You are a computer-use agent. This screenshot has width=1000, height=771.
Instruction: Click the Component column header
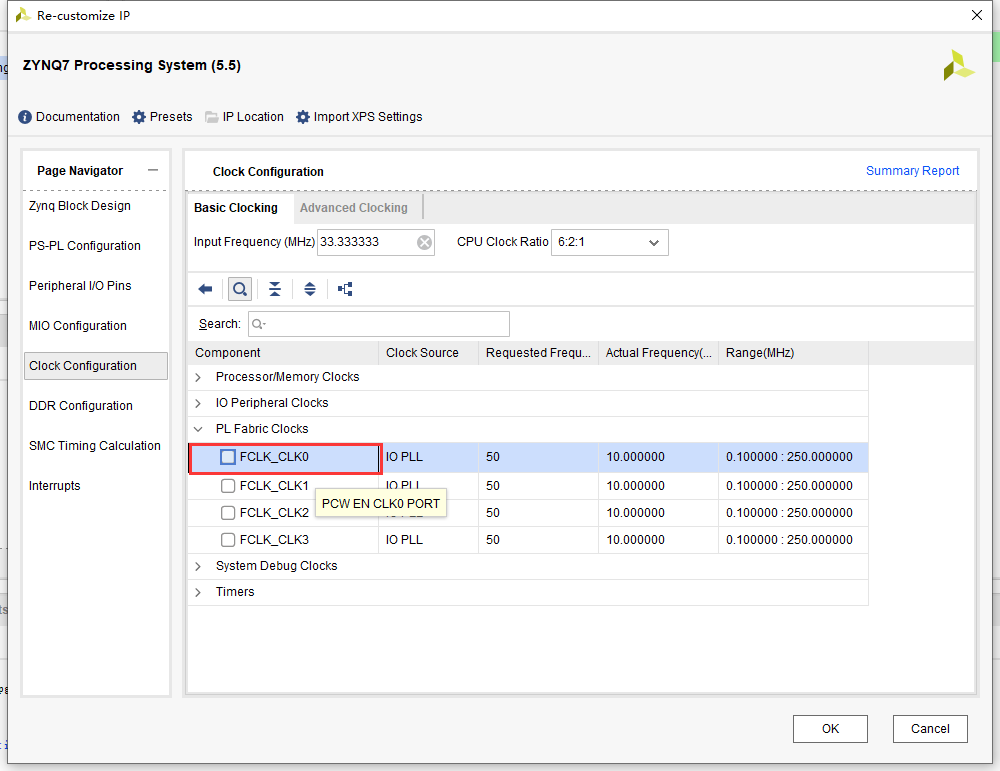pyautogui.click(x=283, y=353)
